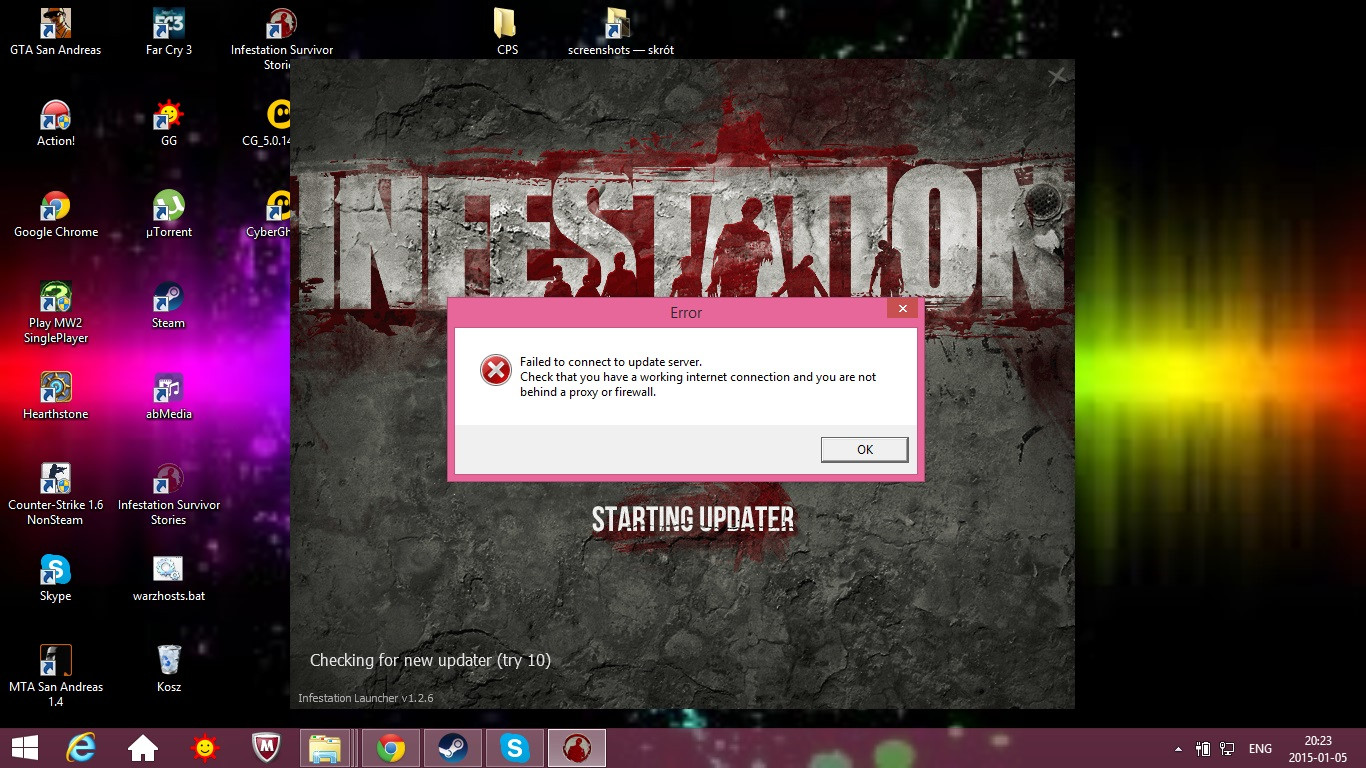Click "Infestation Launcher v1.2.6" version label
The width and height of the screenshot is (1366, 768).
[366, 698]
